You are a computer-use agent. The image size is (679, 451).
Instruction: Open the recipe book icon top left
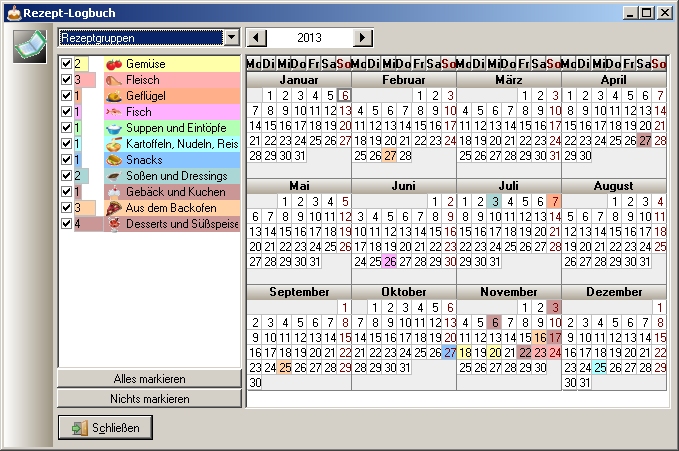click(30, 45)
